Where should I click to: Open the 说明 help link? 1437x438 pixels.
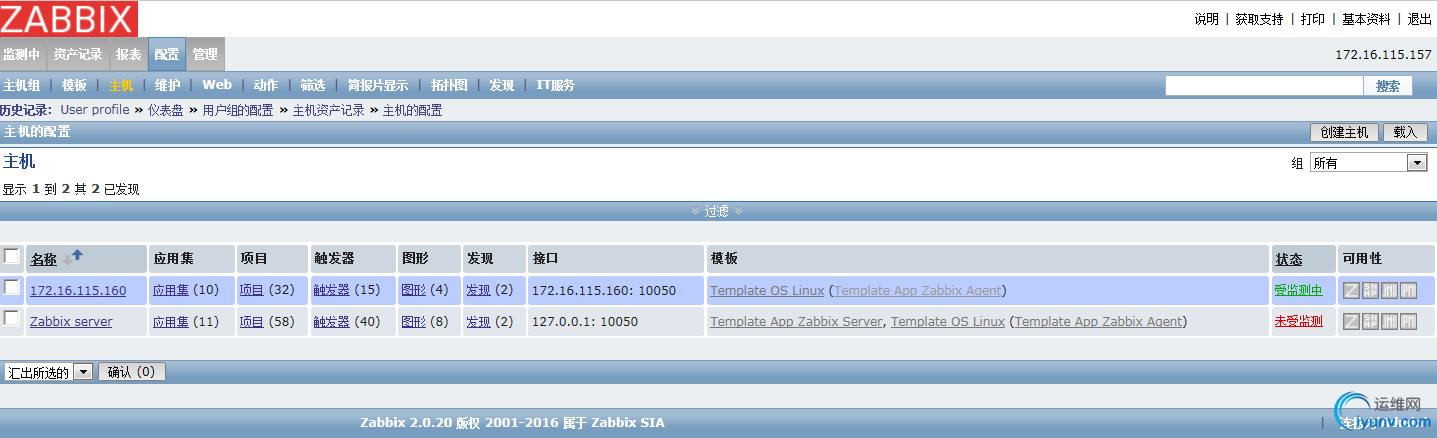[1207, 19]
